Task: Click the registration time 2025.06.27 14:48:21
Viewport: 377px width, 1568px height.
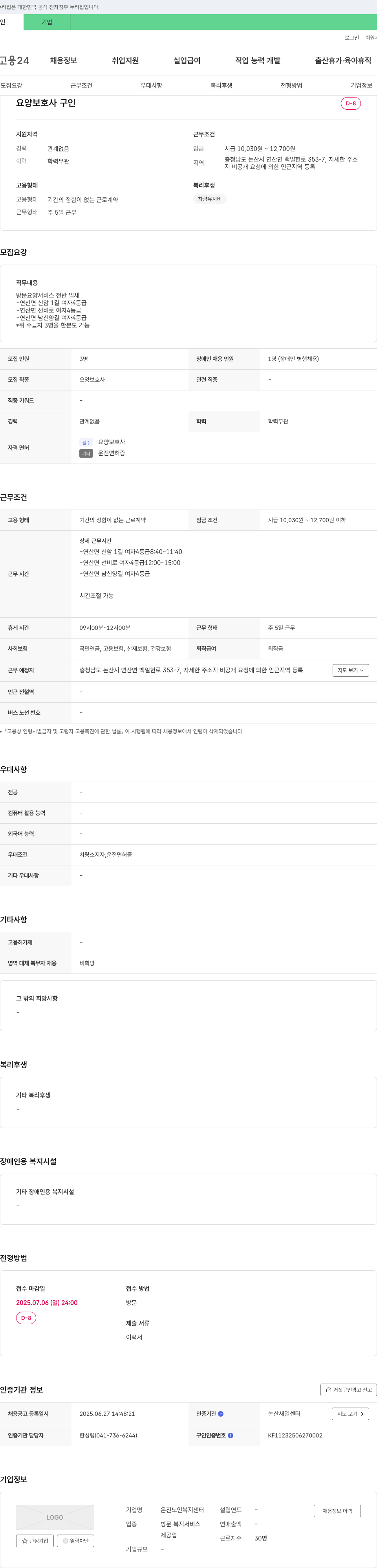Action: click(x=107, y=1413)
